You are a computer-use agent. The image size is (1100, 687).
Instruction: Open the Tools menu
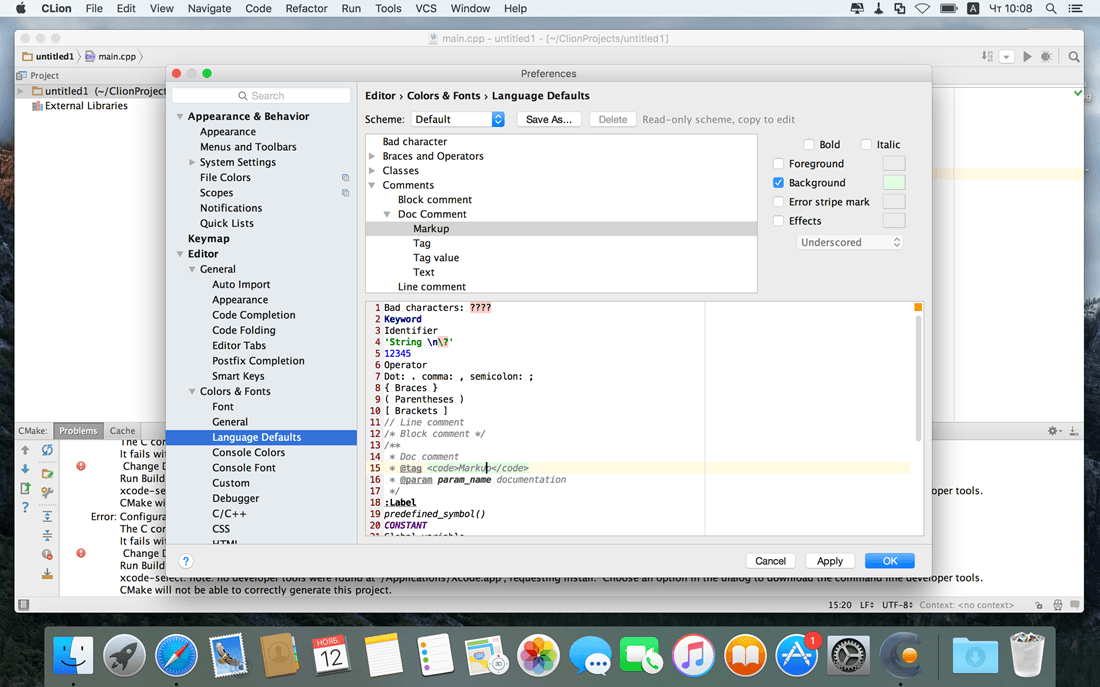pyautogui.click(x=388, y=8)
